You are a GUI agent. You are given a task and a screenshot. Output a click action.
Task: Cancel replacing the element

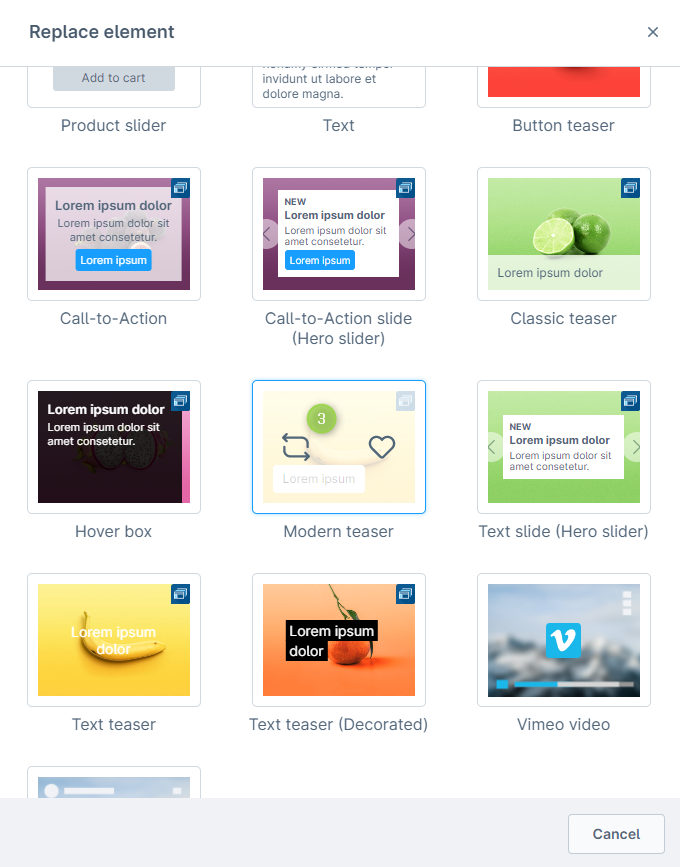coord(616,834)
